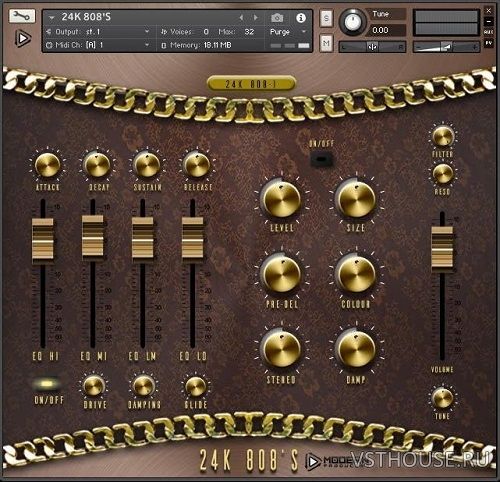Click the Release knob

click(197, 165)
